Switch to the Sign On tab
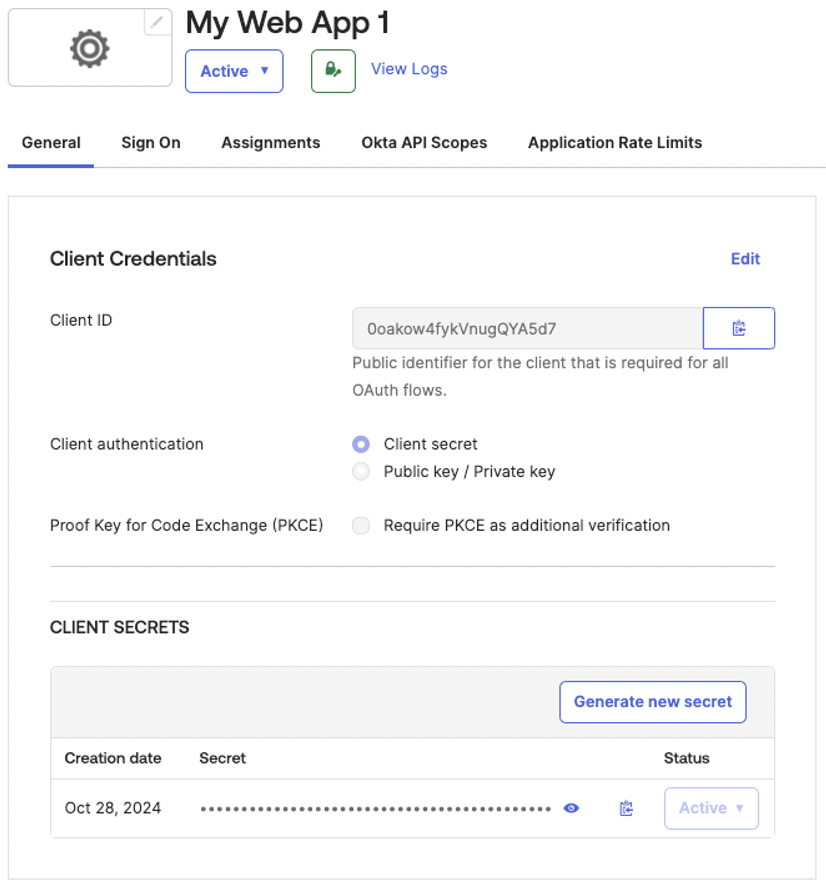Image resolution: width=826 pixels, height=882 pixels. coord(151,143)
